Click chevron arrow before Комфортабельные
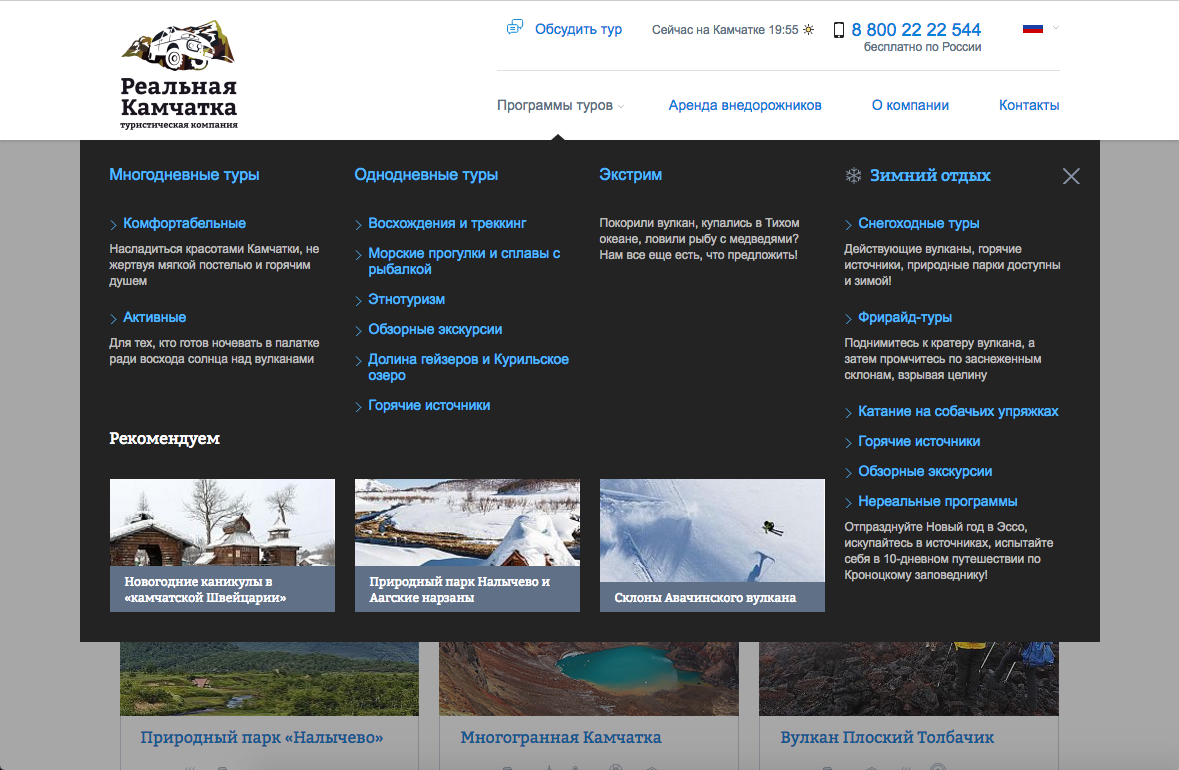 (x=114, y=225)
